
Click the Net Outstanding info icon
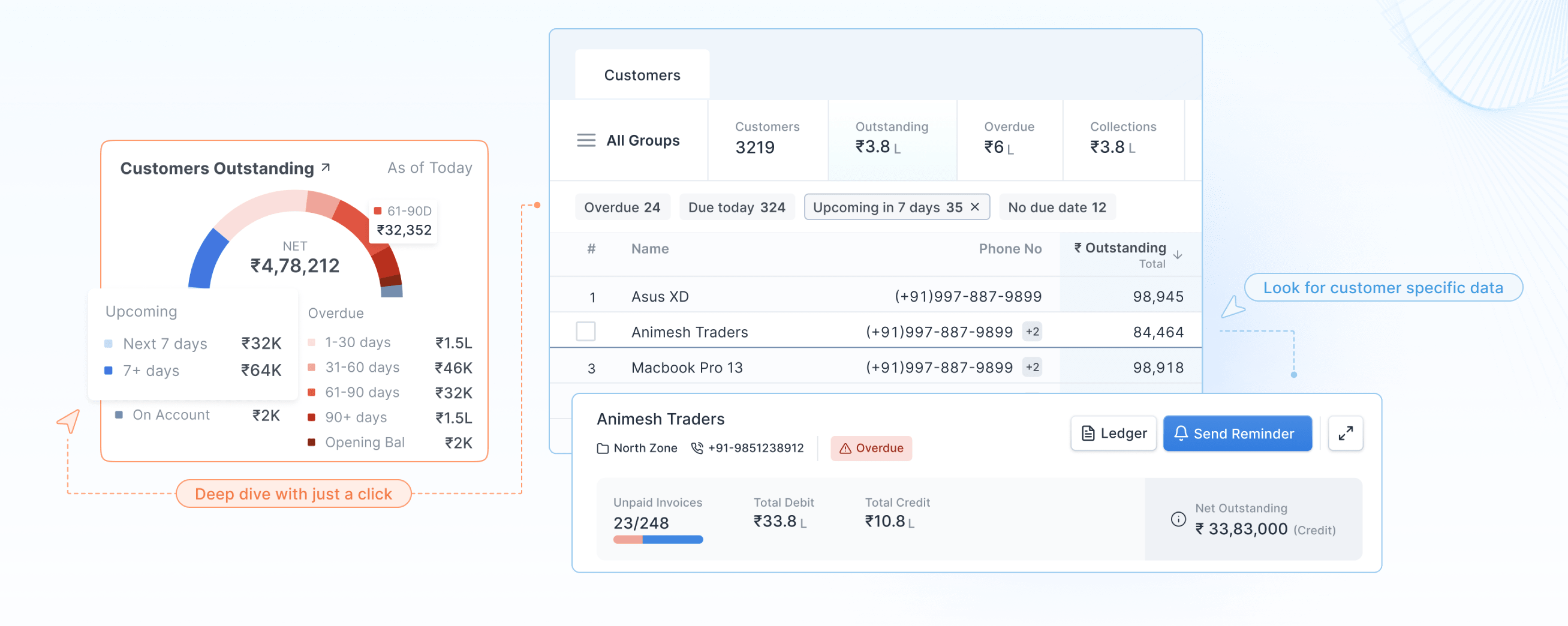pos(1178,519)
